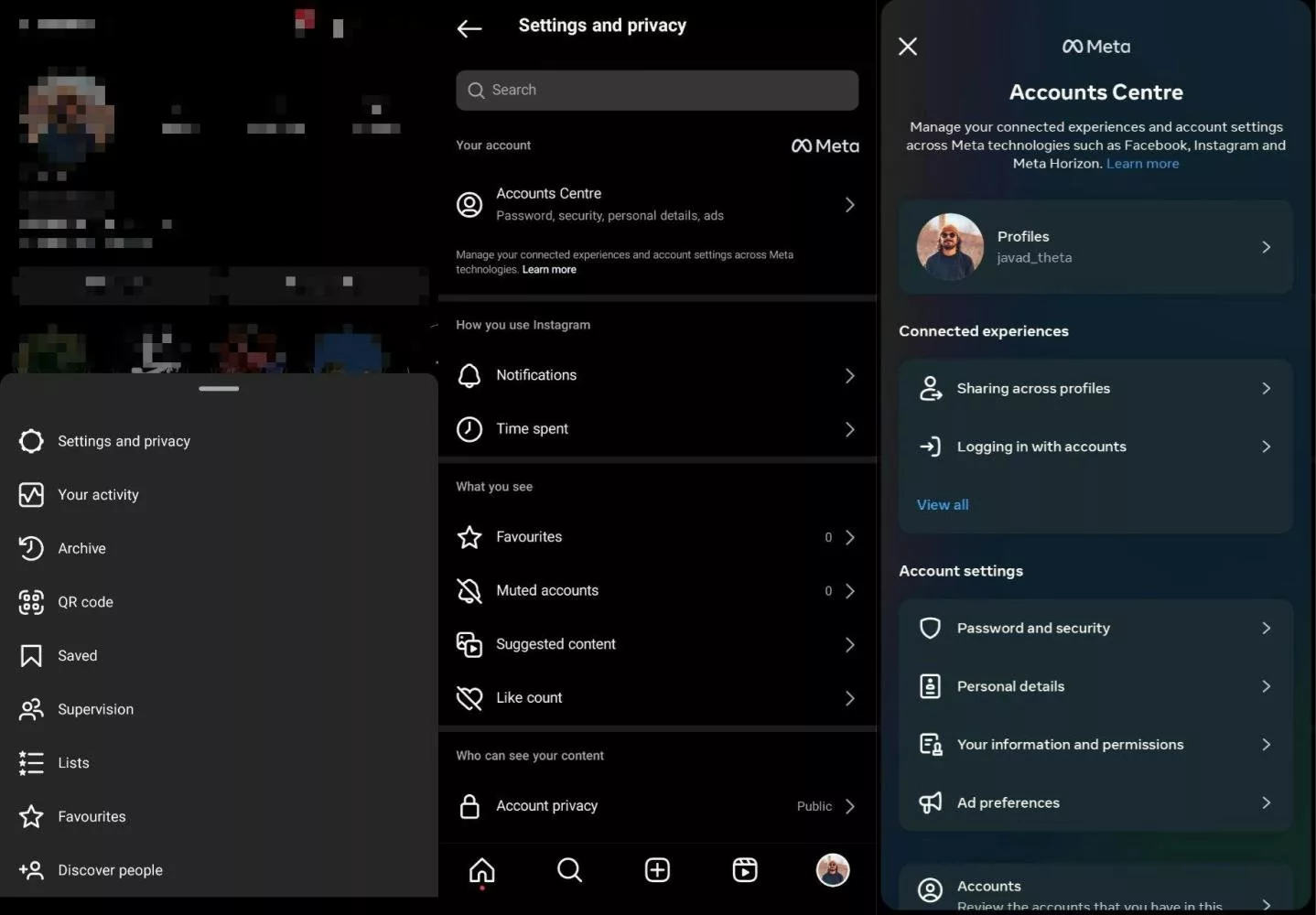Click Personal details ID card icon

[x=931, y=686]
